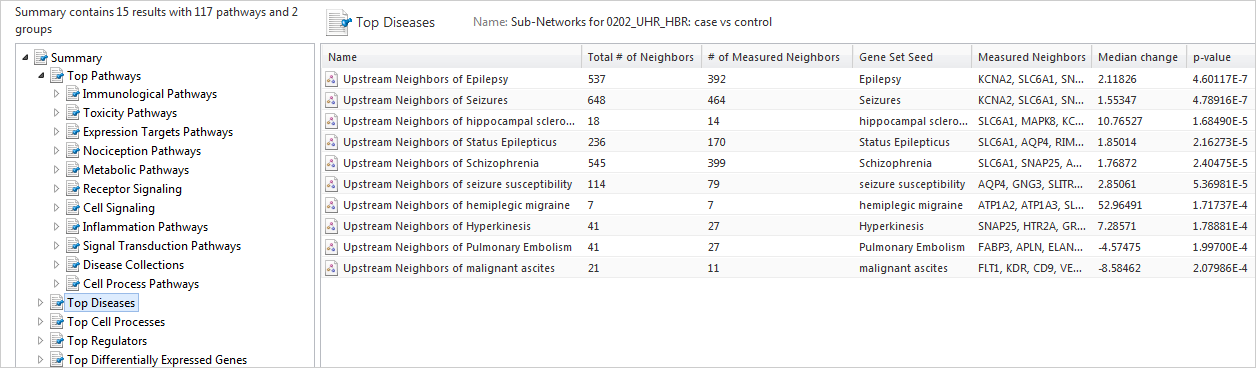Click the Top Regulators tree icon
This screenshot has height=368, width=1256.
click(x=57, y=341)
